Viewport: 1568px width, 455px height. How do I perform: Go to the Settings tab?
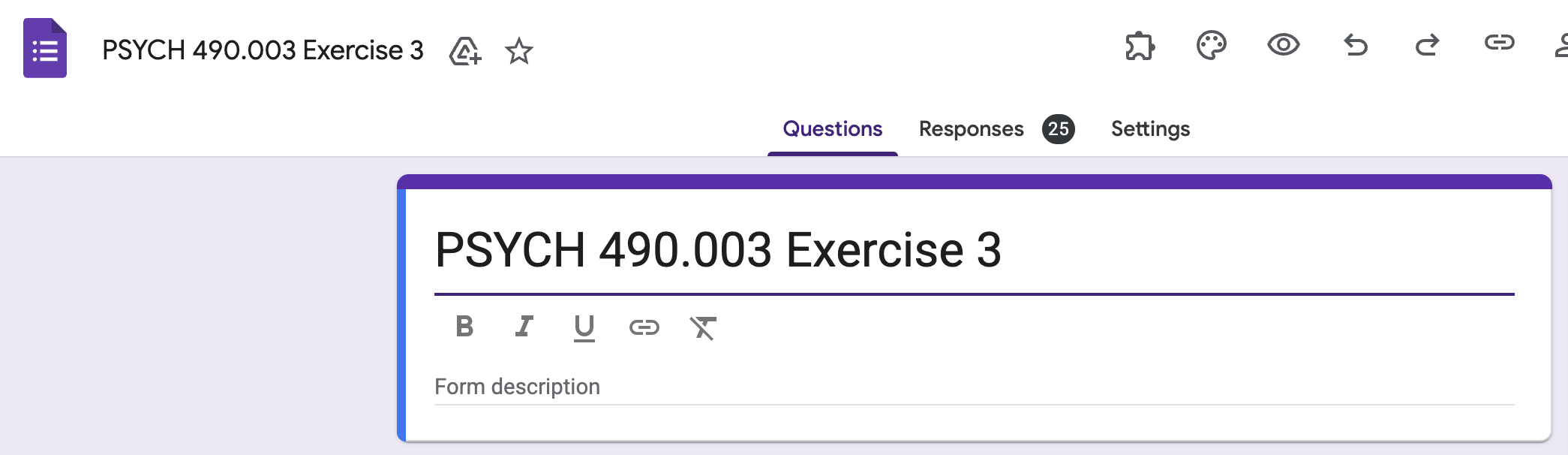pyautogui.click(x=1150, y=129)
